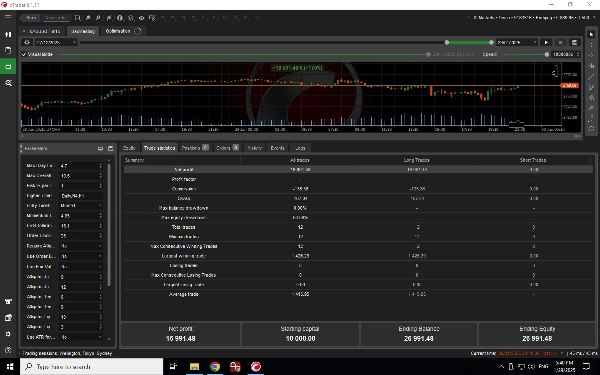Image resolution: width=600 pixels, height=375 pixels.
Task: Switch to the Optimization tab
Action: (x=123, y=31)
